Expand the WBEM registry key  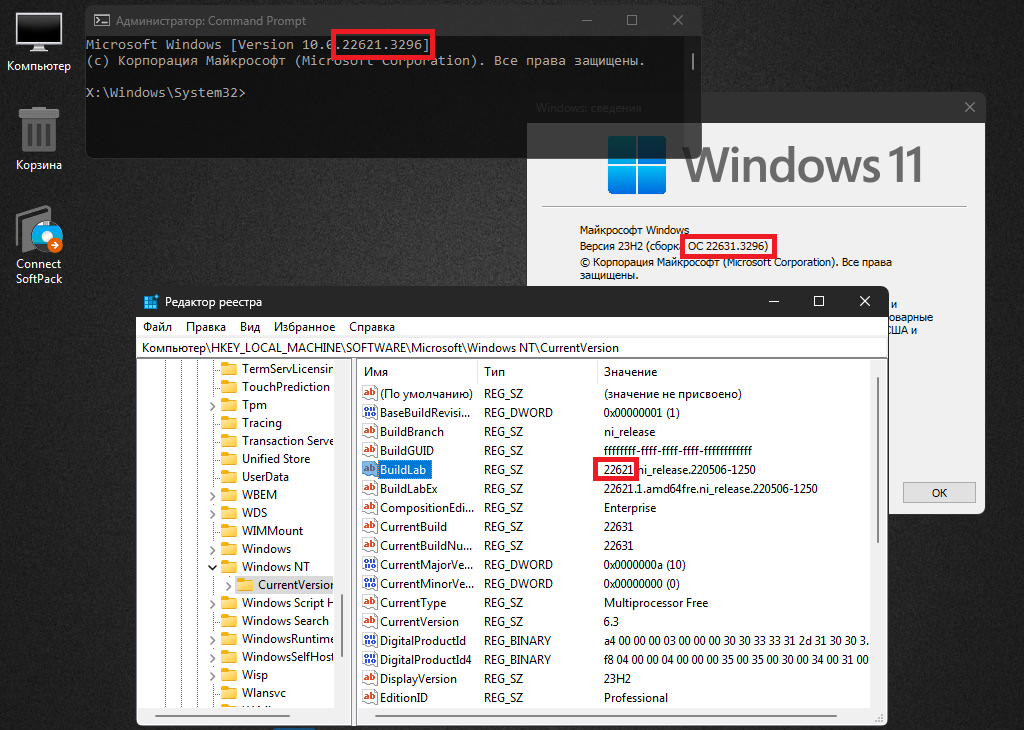coord(212,496)
